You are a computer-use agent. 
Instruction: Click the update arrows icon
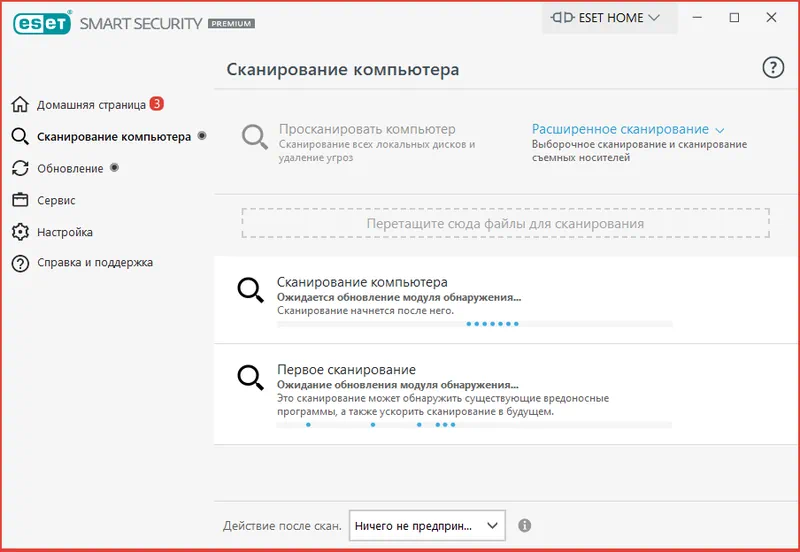click(x=20, y=168)
